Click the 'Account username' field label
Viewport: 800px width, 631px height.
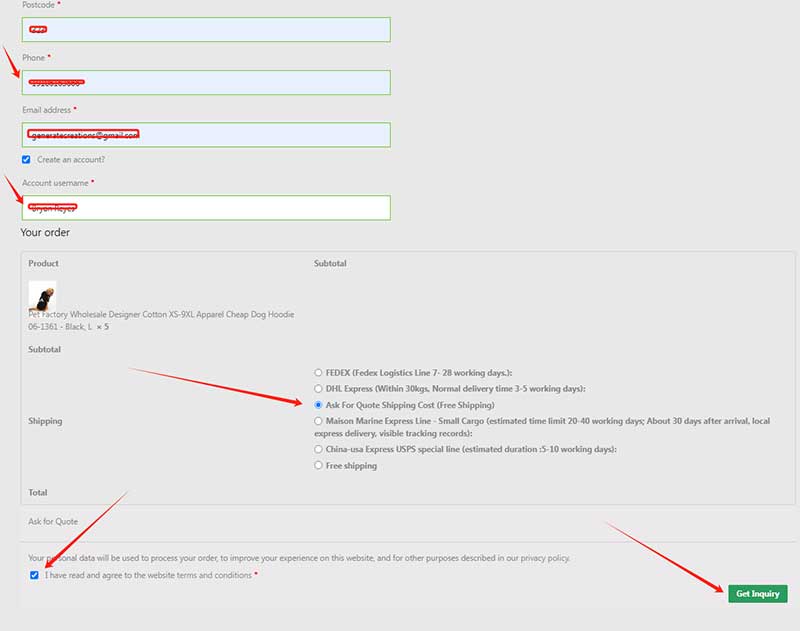(x=55, y=183)
